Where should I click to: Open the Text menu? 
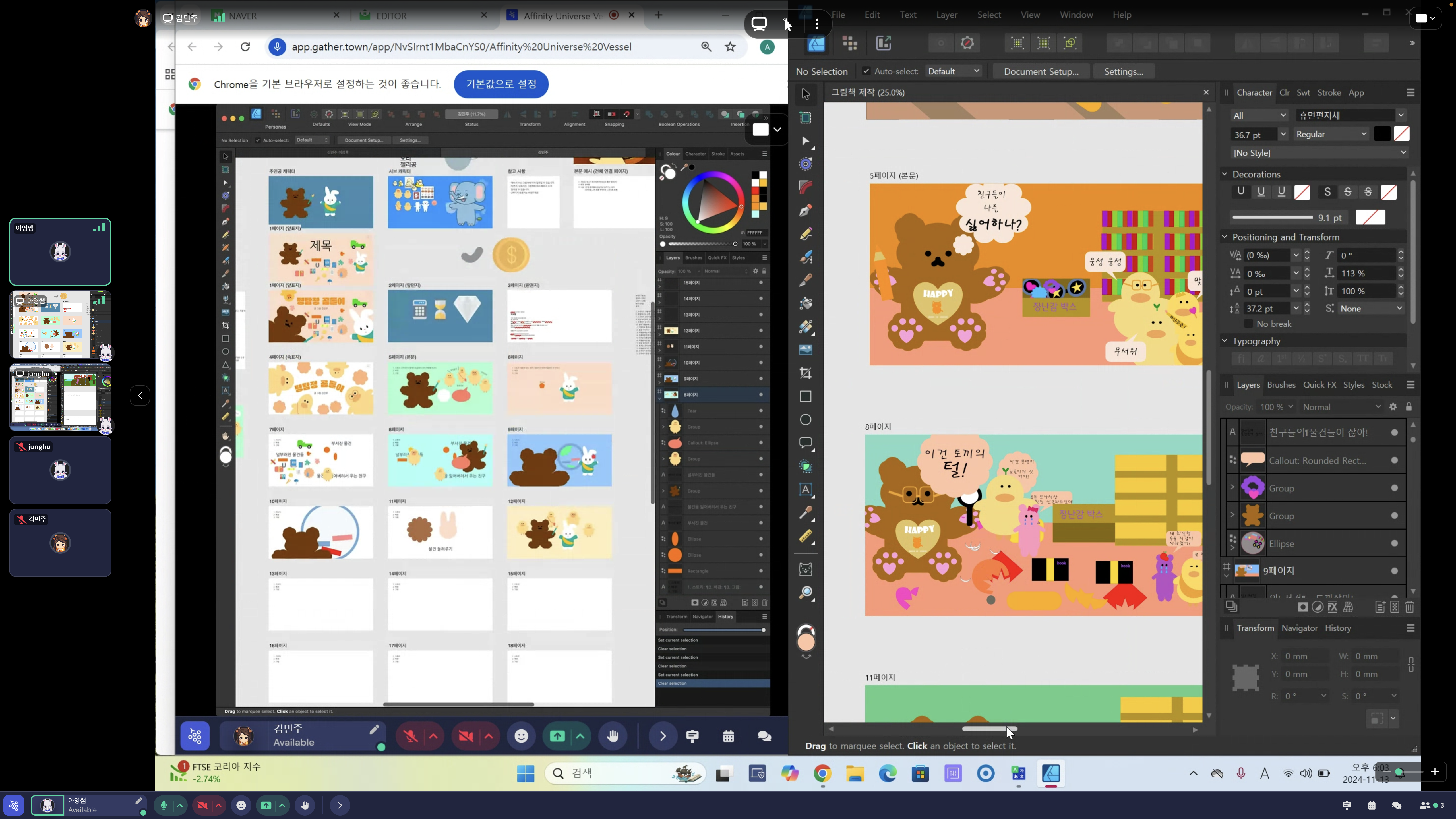tap(908, 15)
